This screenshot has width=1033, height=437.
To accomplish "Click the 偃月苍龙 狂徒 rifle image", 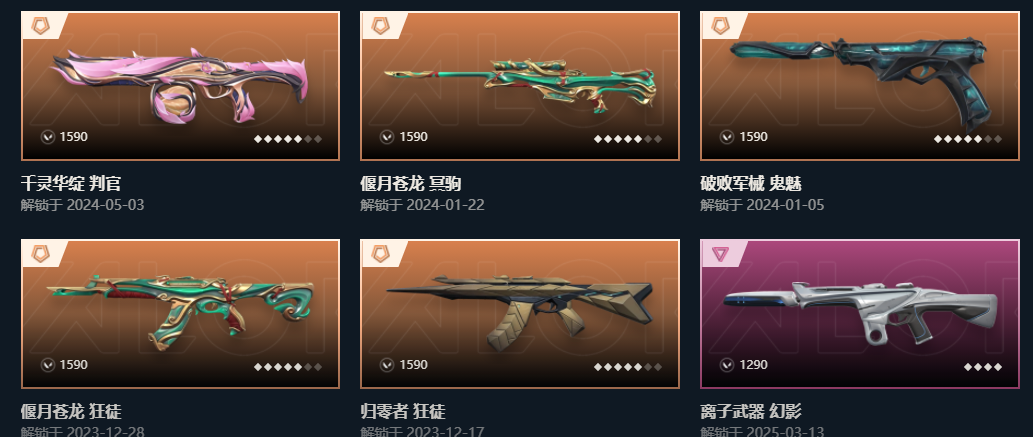I will point(181,310).
